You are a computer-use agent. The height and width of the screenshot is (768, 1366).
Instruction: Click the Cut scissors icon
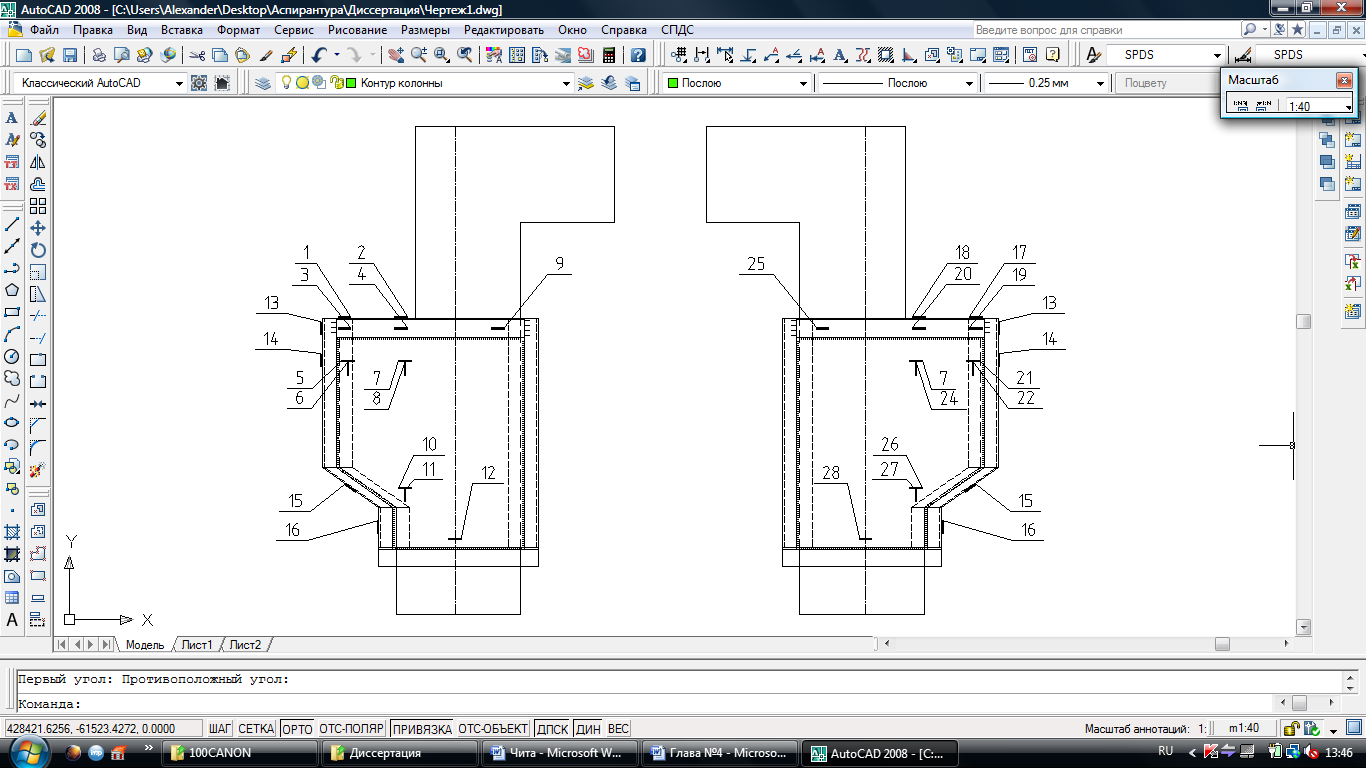pos(197,55)
